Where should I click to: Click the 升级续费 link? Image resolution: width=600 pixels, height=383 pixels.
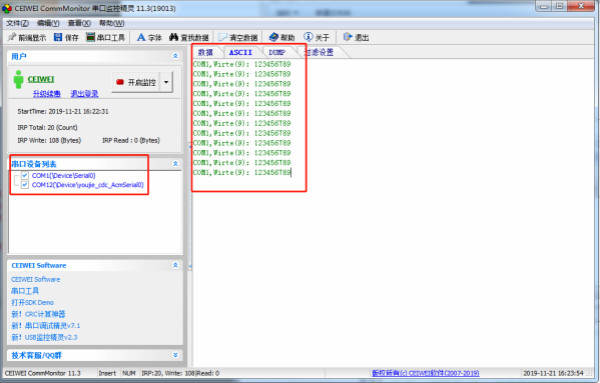47,94
